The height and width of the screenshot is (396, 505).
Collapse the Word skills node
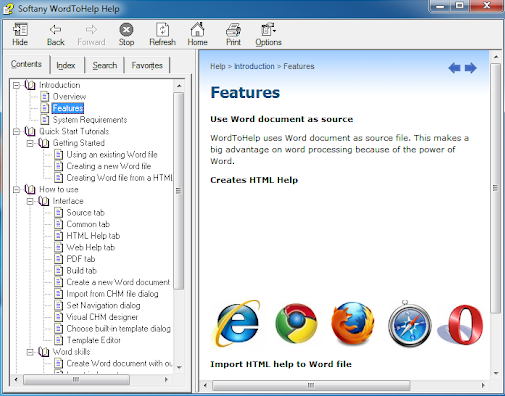pyautogui.click(x=30, y=352)
